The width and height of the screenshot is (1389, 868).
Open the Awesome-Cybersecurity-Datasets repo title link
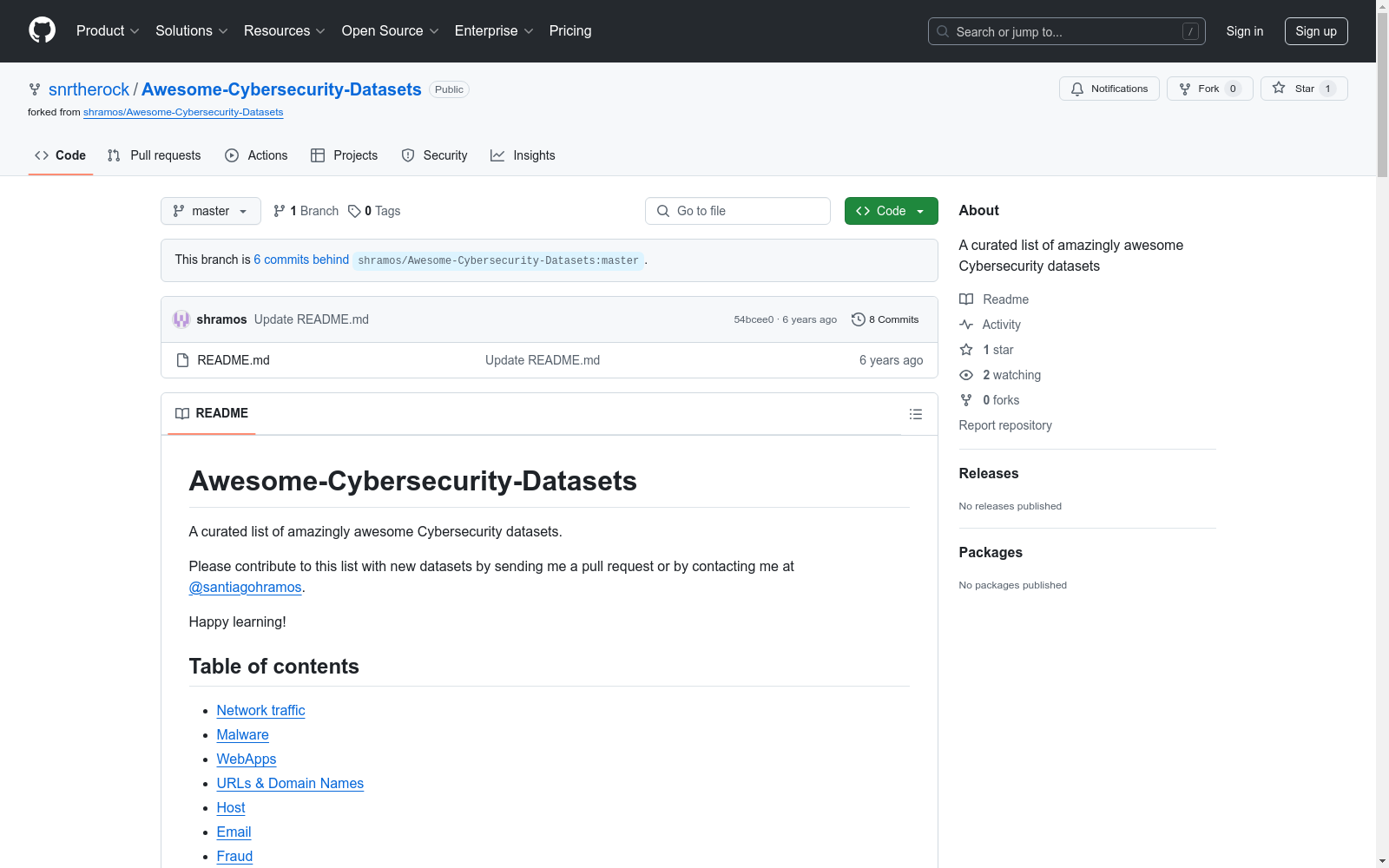click(x=281, y=89)
